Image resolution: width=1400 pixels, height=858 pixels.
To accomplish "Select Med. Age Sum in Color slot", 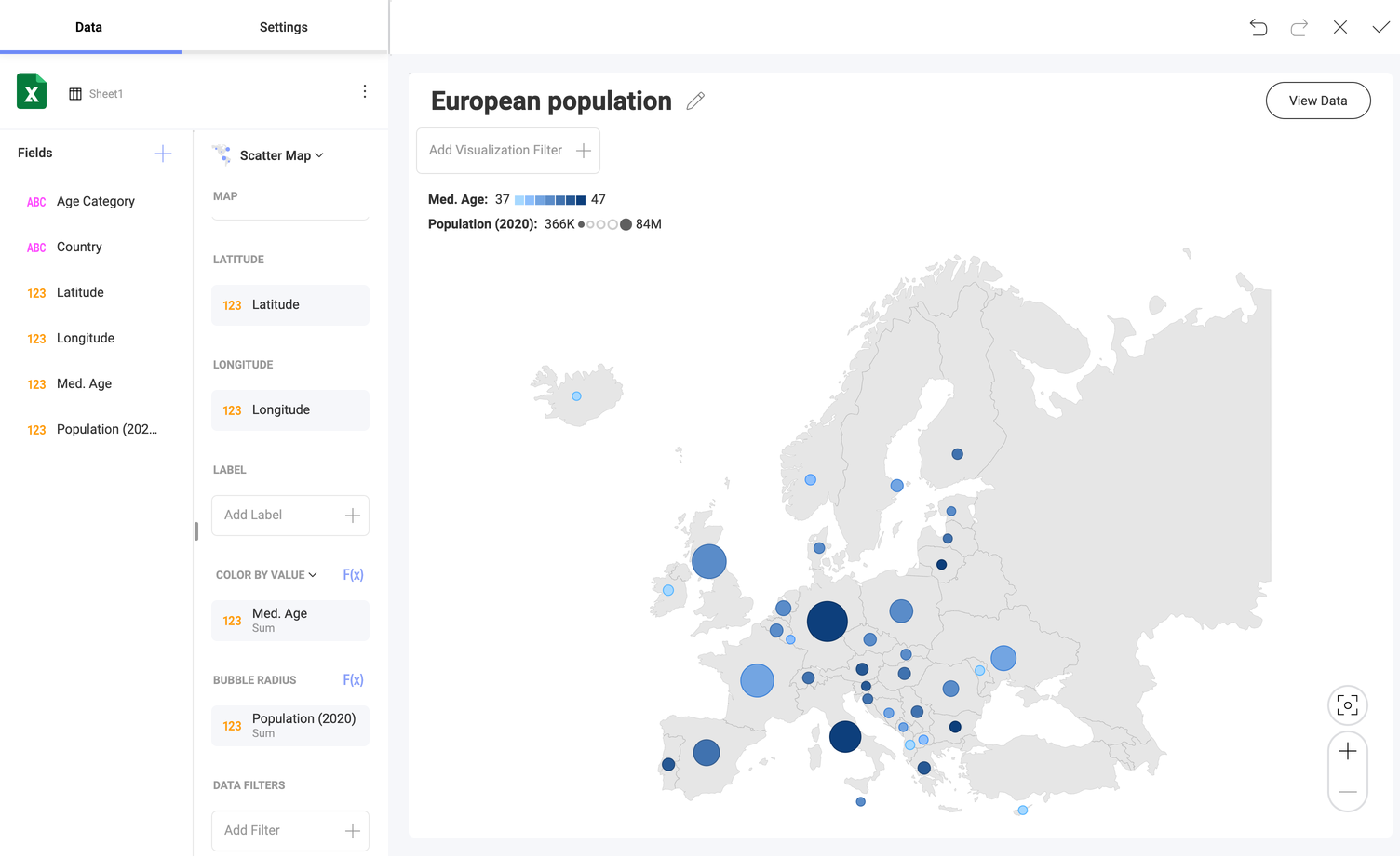I will [290, 621].
